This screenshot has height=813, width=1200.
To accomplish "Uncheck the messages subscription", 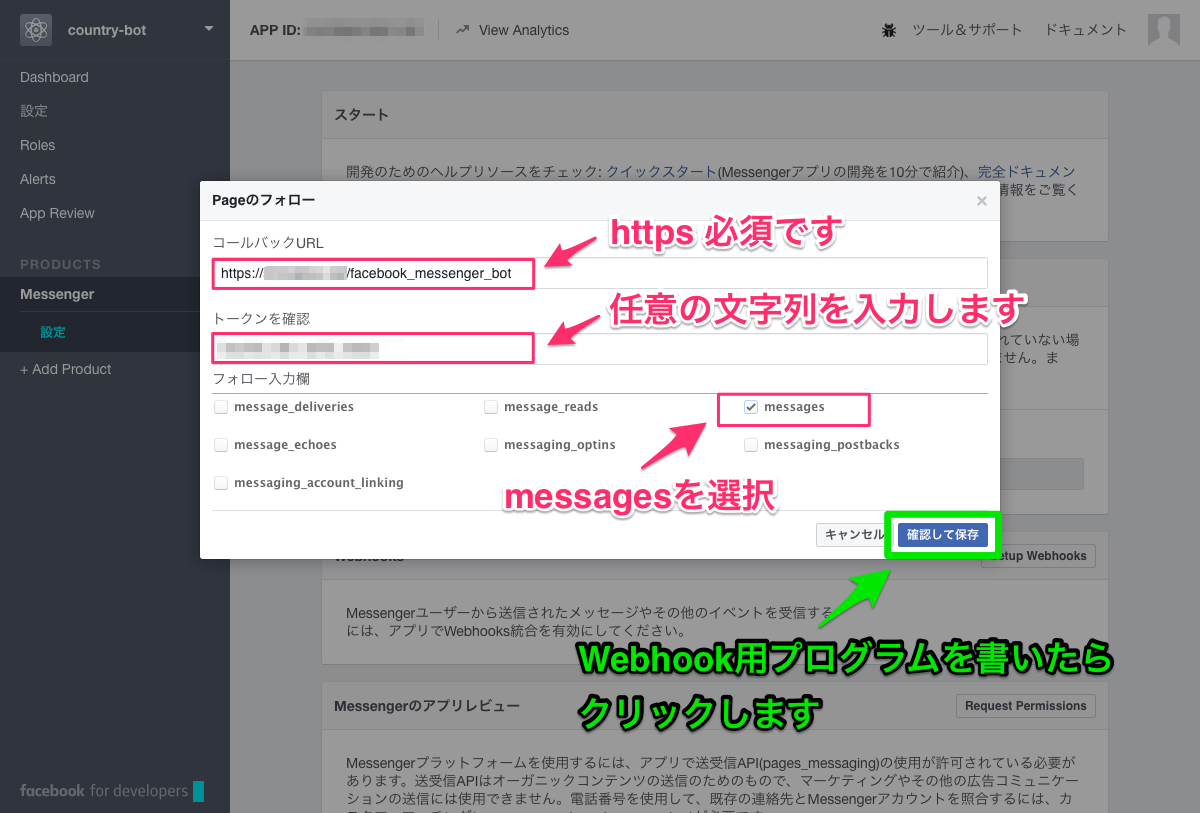I will tap(750, 406).
